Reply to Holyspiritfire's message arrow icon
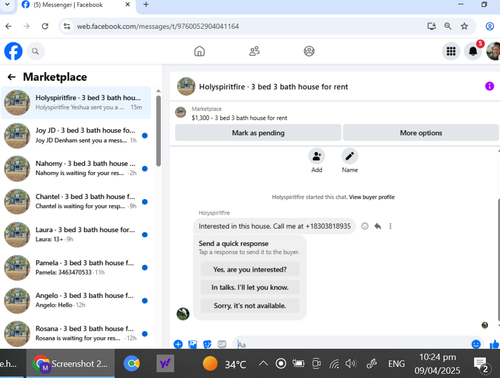 [x=378, y=226]
